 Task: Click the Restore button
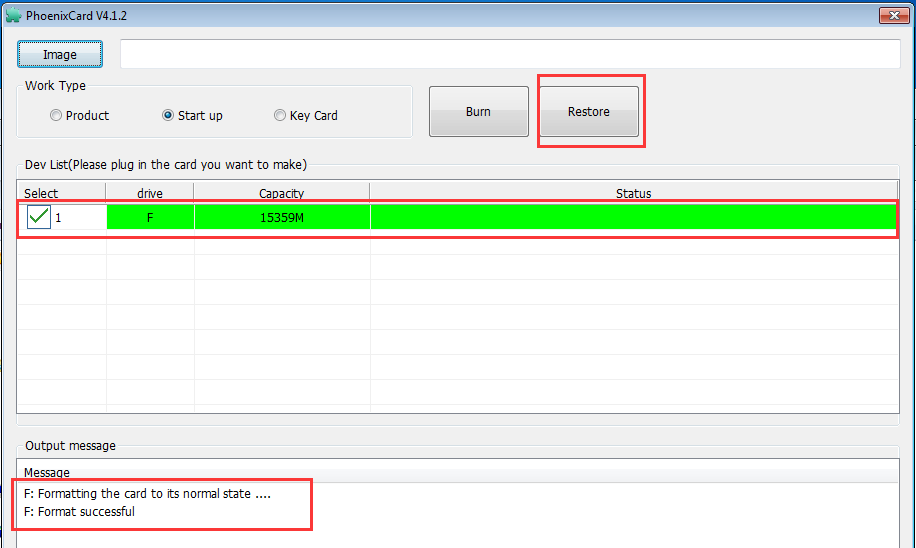589,112
